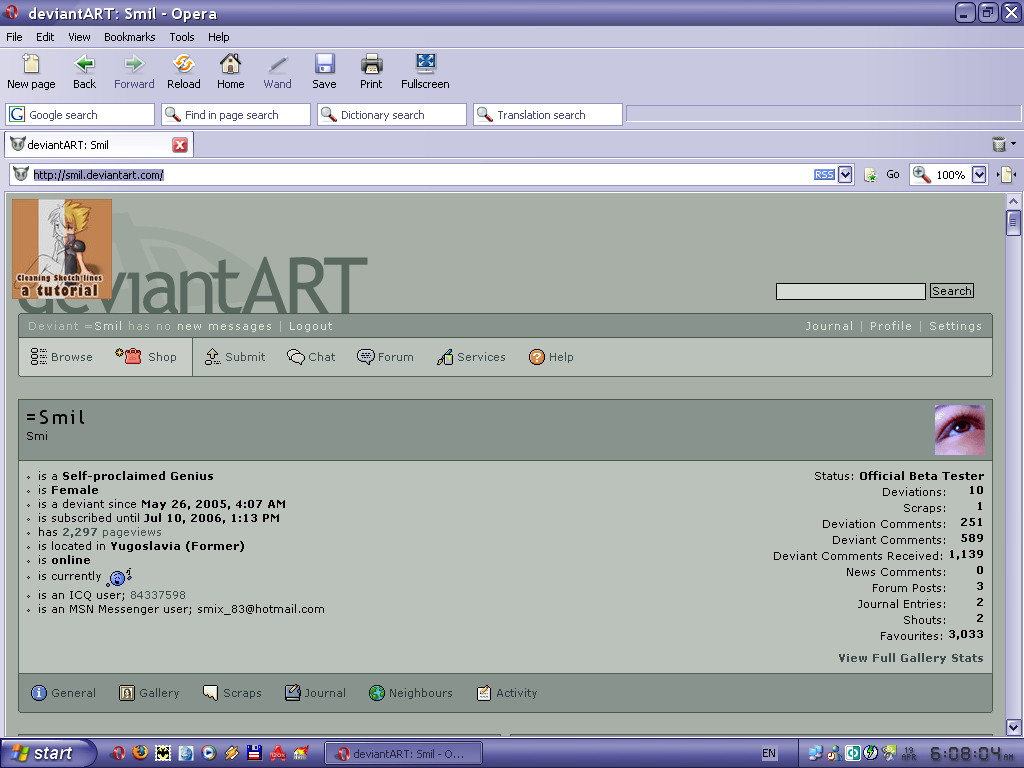Open the Journal link beside Profile

829,326
